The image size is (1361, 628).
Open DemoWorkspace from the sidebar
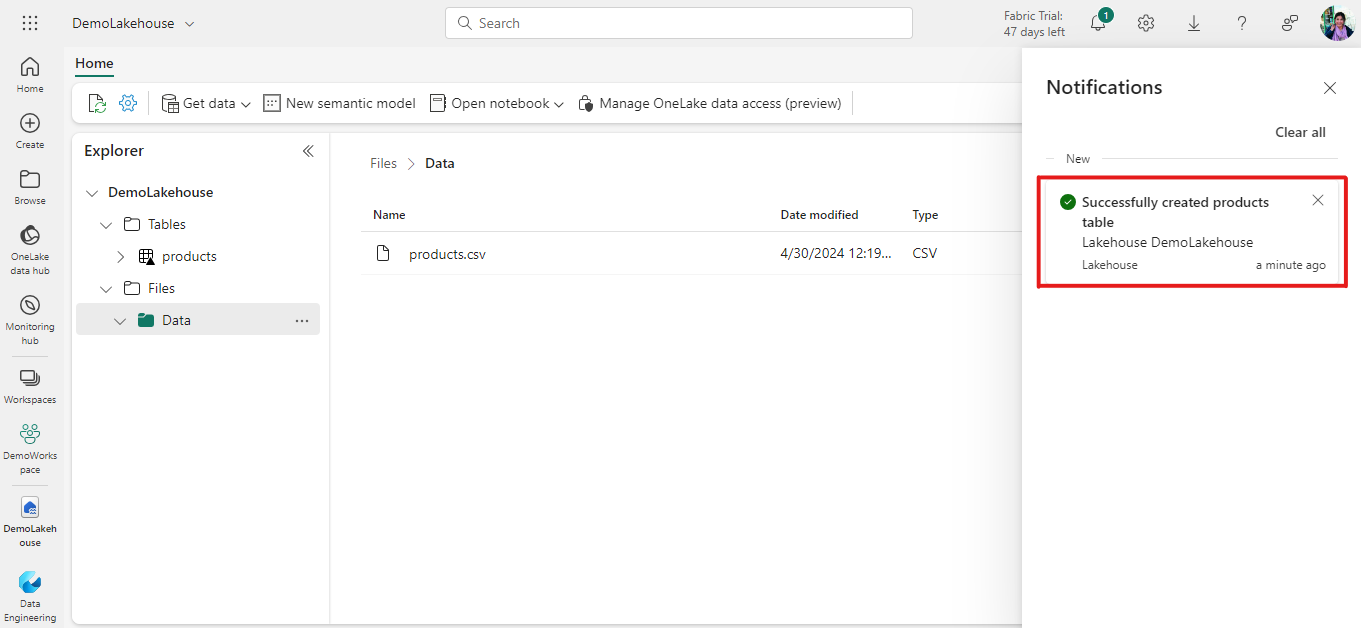coord(30,448)
